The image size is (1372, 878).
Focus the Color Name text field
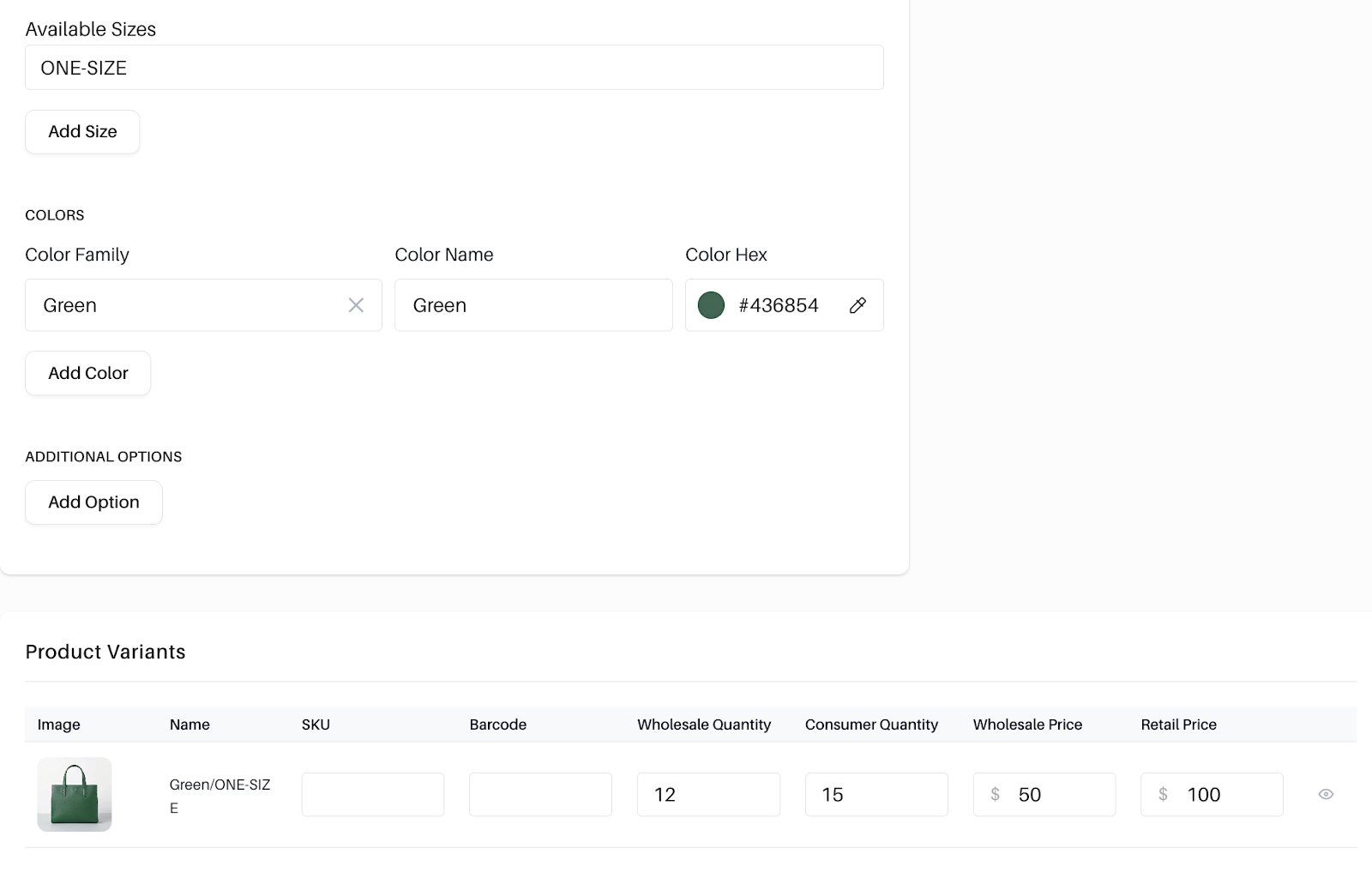coord(533,305)
